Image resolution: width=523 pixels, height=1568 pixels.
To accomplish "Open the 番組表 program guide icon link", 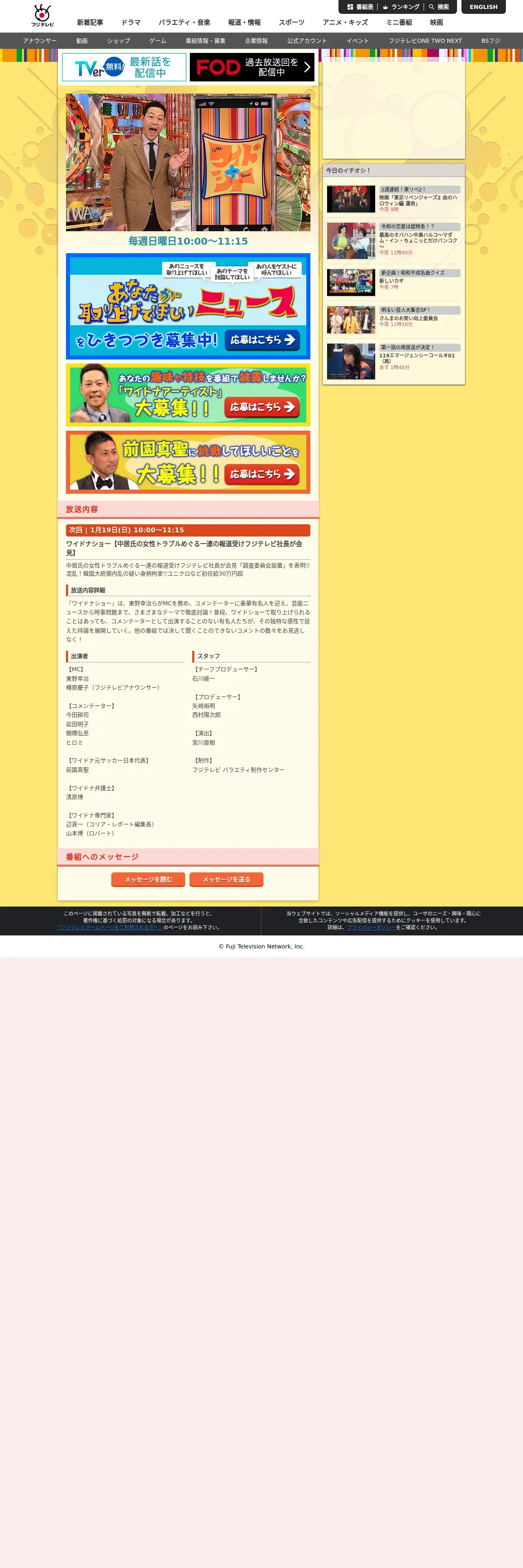I will point(360,7).
